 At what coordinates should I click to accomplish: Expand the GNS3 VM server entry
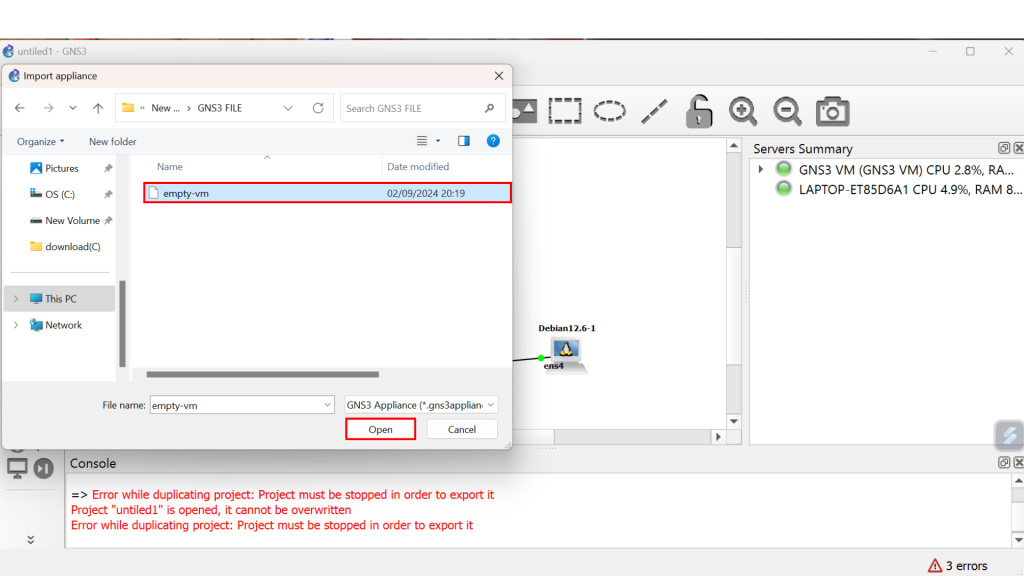click(x=762, y=169)
